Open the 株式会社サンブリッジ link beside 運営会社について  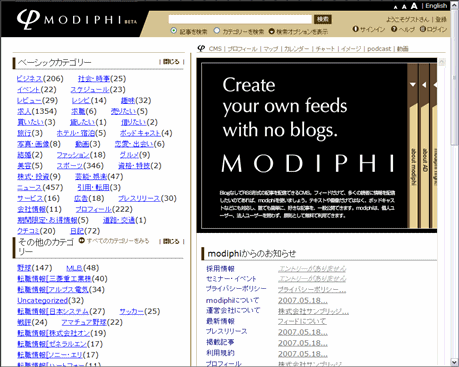(x=313, y=311)
